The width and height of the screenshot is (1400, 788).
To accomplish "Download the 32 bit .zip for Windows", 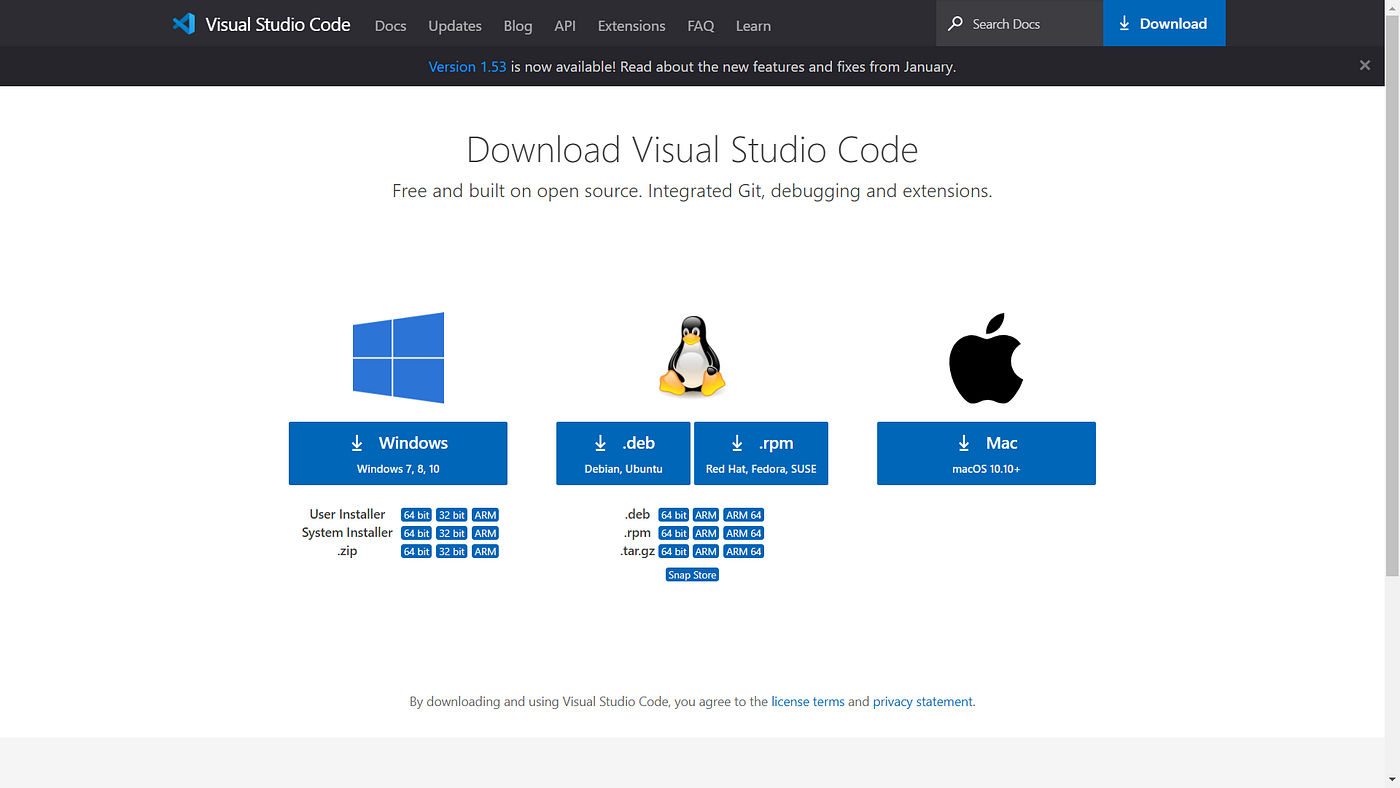I will [x=451, y=551].
